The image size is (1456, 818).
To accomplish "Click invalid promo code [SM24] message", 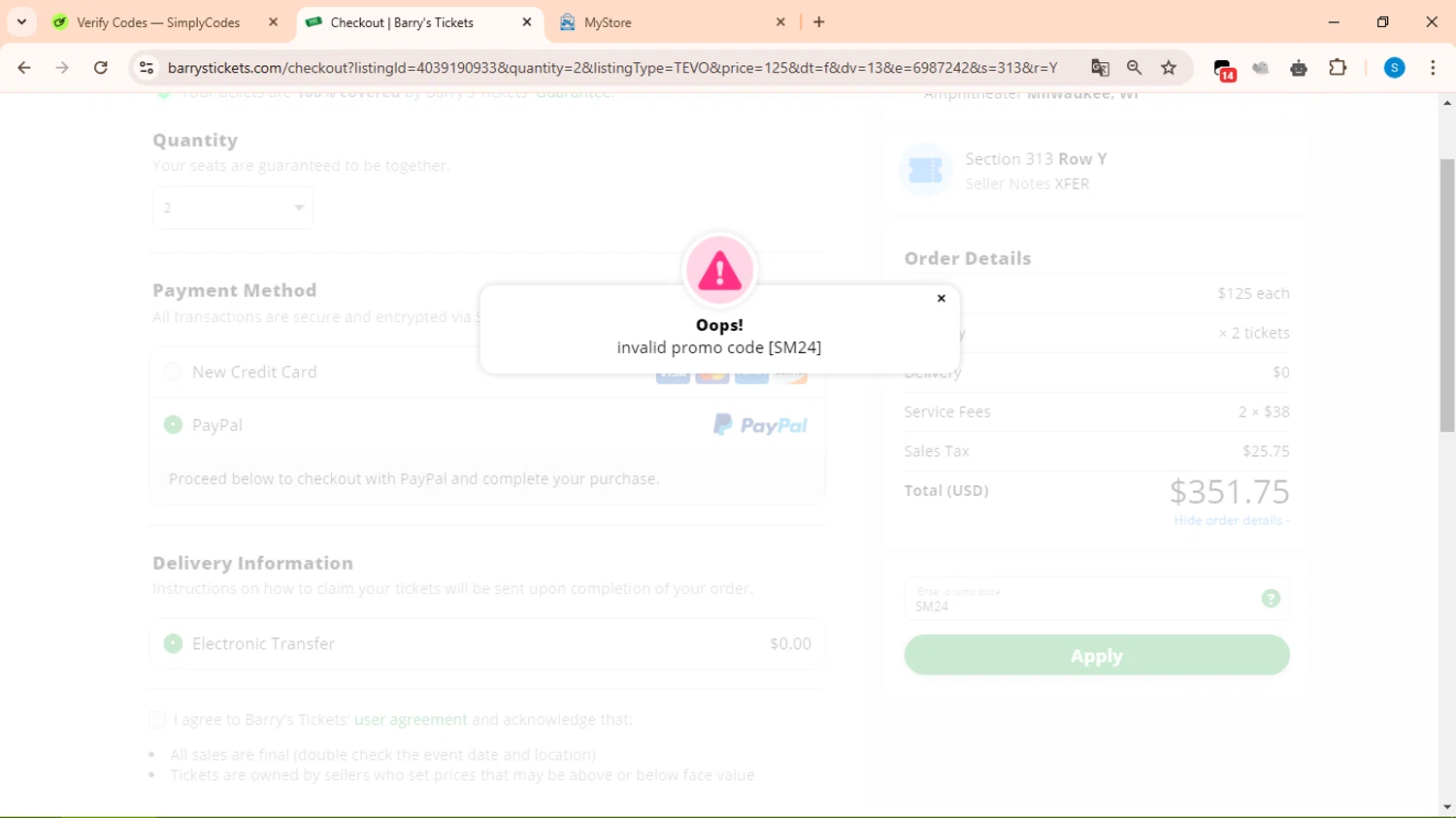I will click(719, 347).
